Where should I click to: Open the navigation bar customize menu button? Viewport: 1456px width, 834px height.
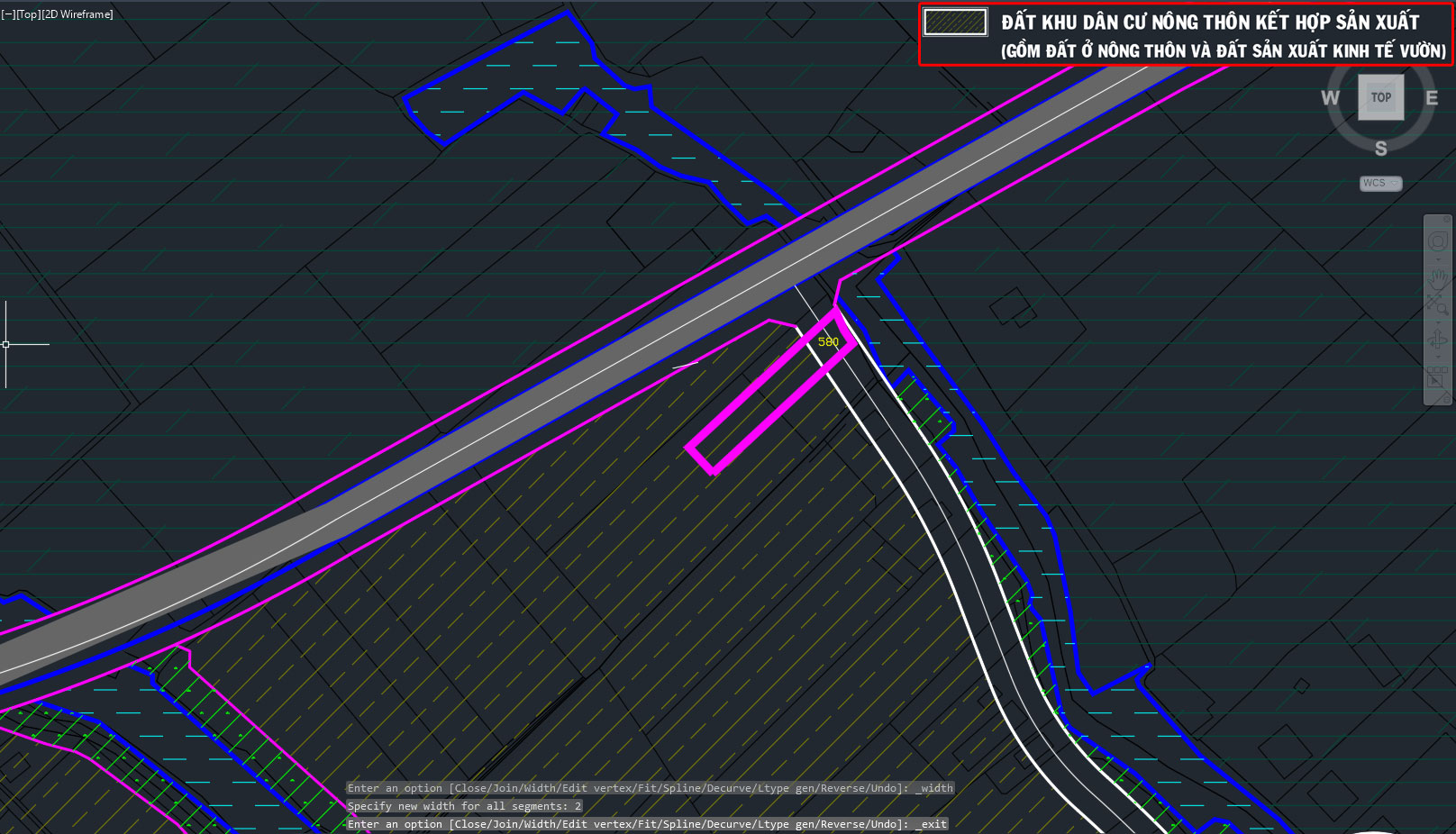(1446, 399)
